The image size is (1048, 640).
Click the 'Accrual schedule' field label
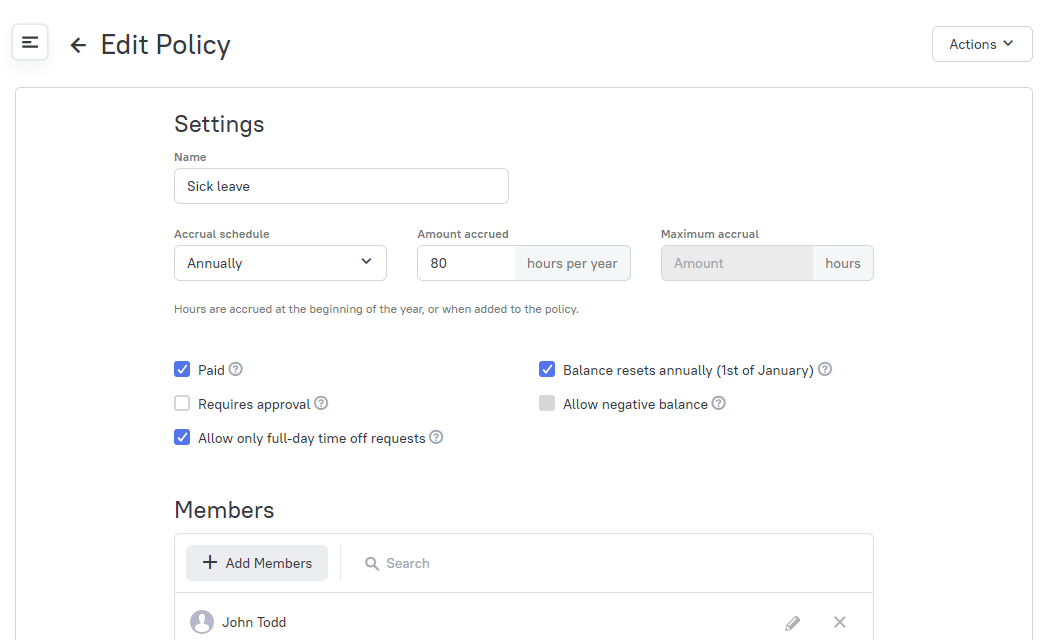[x=222, y=234]
